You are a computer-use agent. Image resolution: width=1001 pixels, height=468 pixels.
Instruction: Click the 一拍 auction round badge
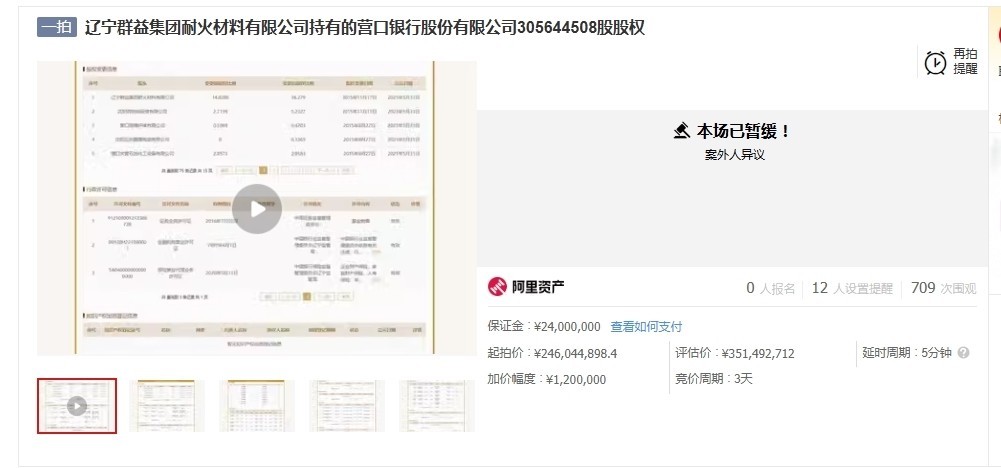pyautogui.click(x=57, y=27)
